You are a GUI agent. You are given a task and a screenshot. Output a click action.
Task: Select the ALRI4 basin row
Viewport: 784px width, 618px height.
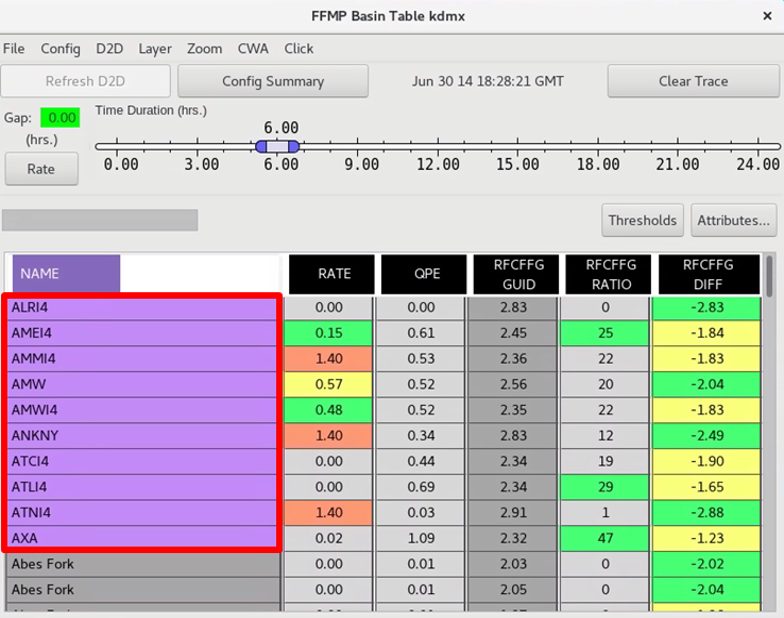[142, 307]
